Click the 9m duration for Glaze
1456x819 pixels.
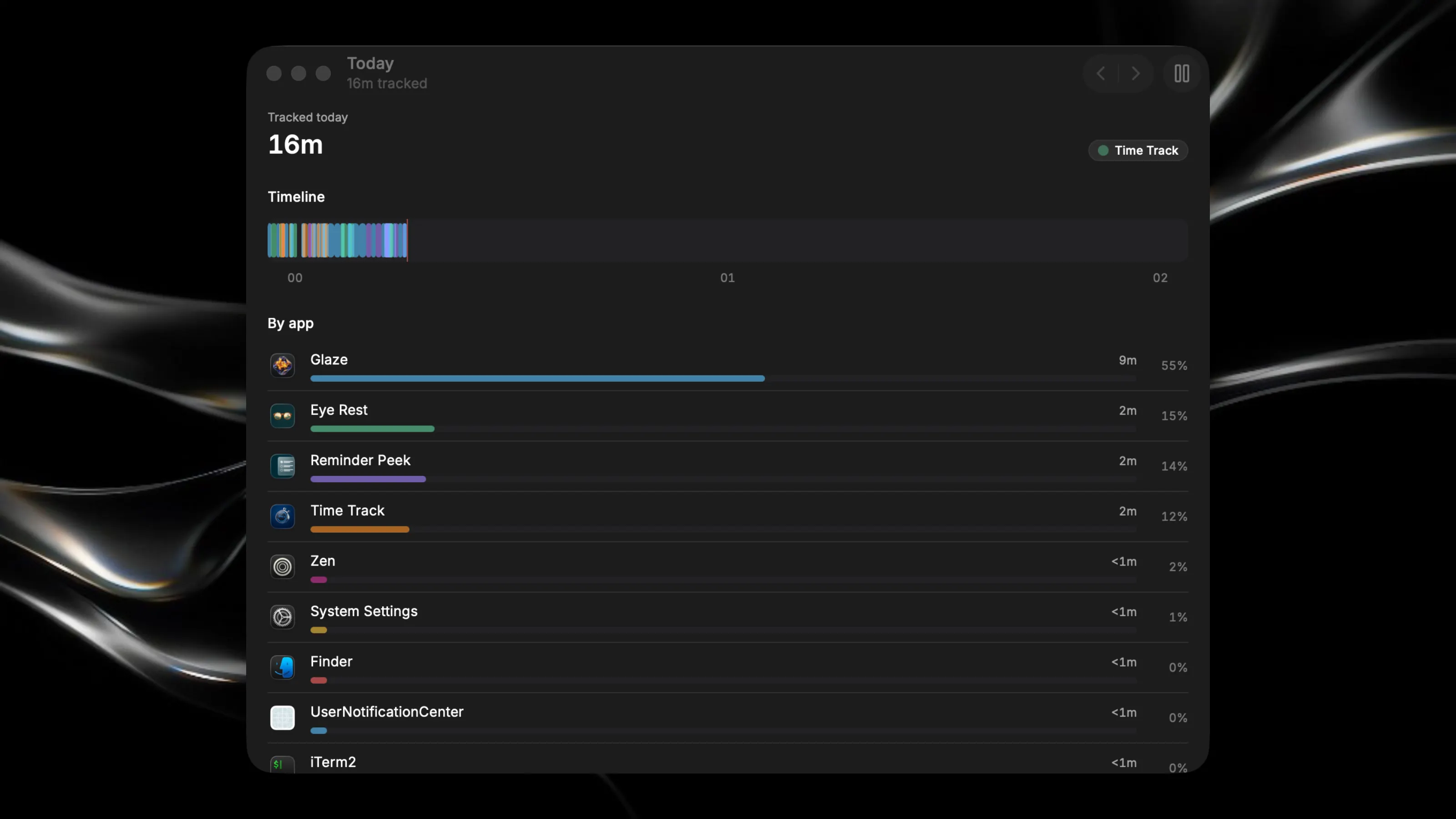pos(1127,360)
